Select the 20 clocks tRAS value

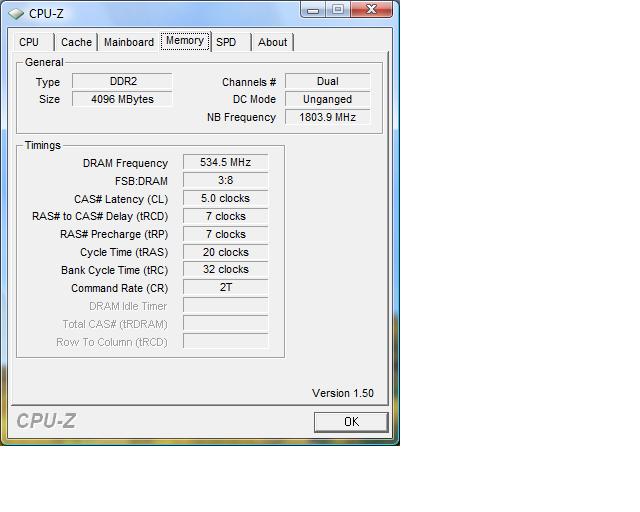point(226,252)
